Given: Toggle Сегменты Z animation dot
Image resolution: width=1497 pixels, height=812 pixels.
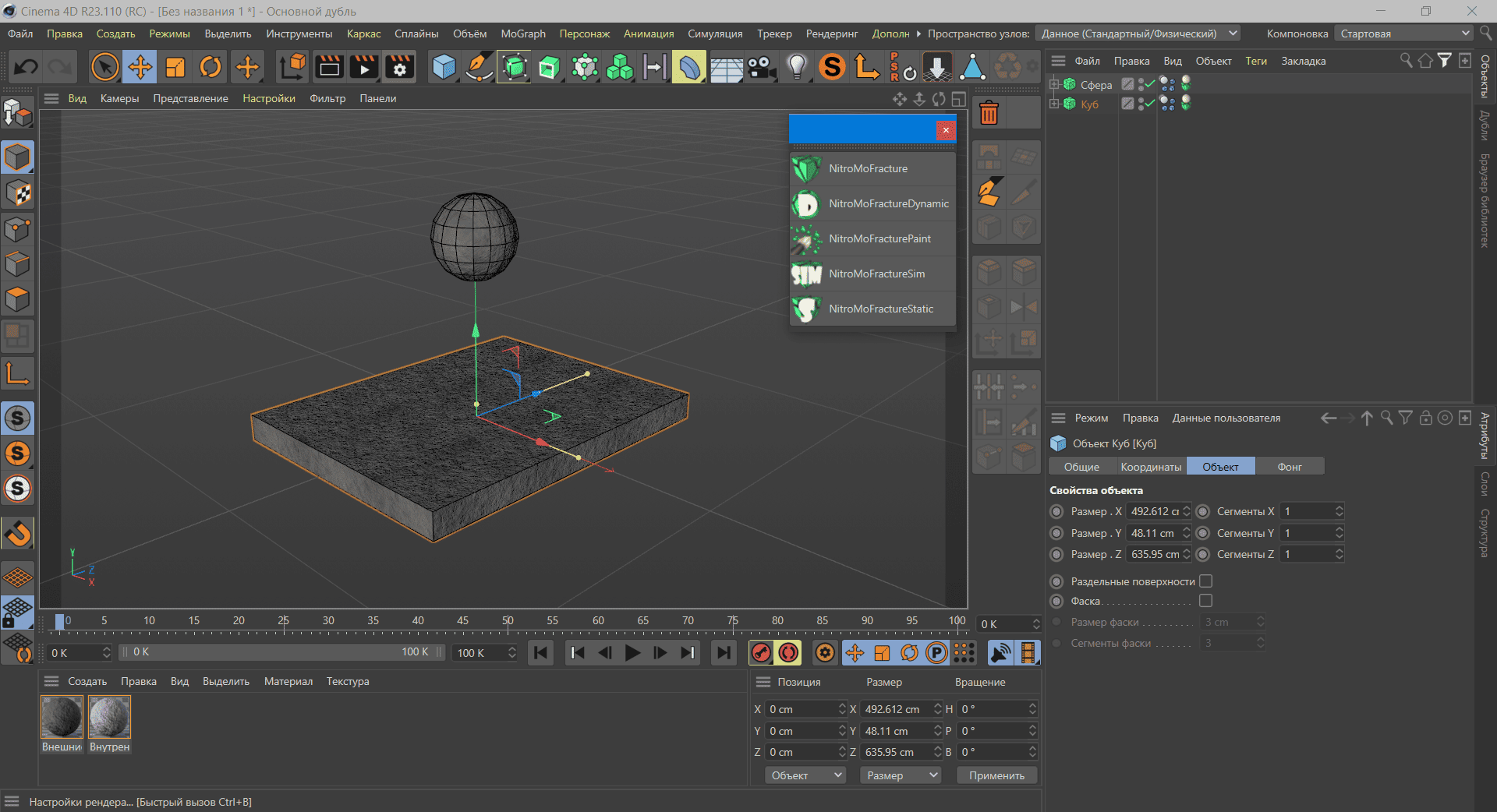Looking at the screenshot, I should pyautogui.click(x=1202, y=554).
